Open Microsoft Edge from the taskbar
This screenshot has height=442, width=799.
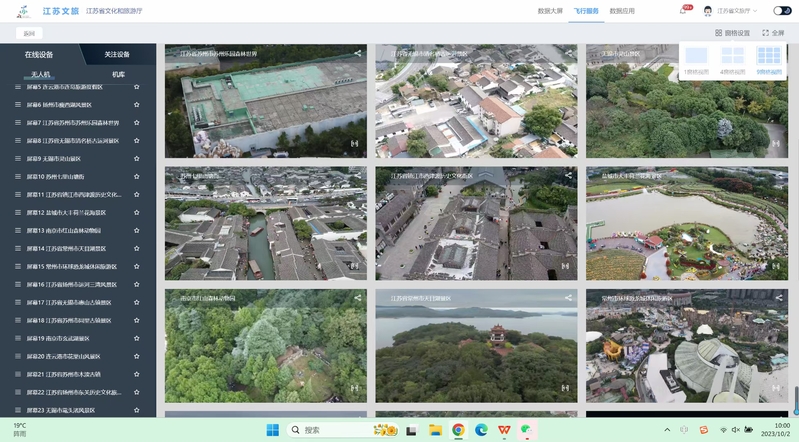[x=481, y=430]
